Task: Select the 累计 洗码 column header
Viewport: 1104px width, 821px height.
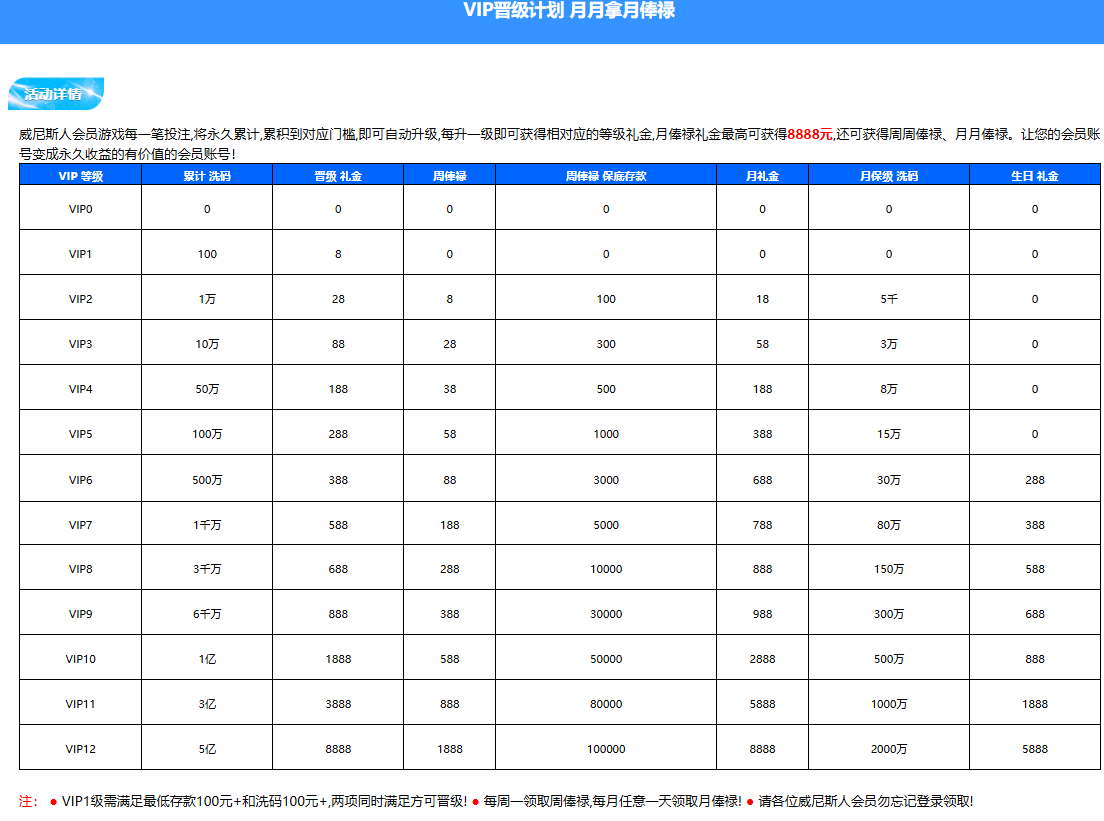Action: [207, 175]
